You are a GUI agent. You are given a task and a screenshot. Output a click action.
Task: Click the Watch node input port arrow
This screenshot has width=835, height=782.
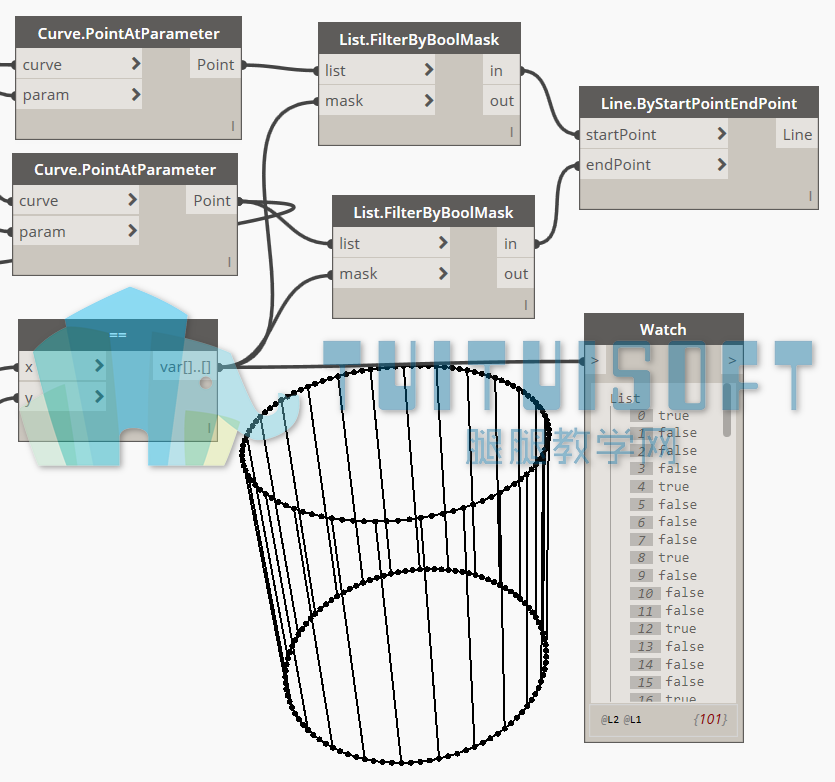tap(595, 361)
